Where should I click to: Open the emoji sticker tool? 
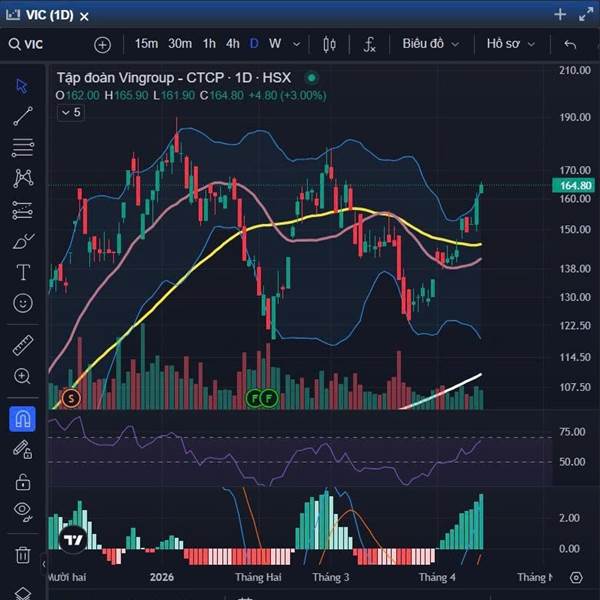click(x=23, y=303)
